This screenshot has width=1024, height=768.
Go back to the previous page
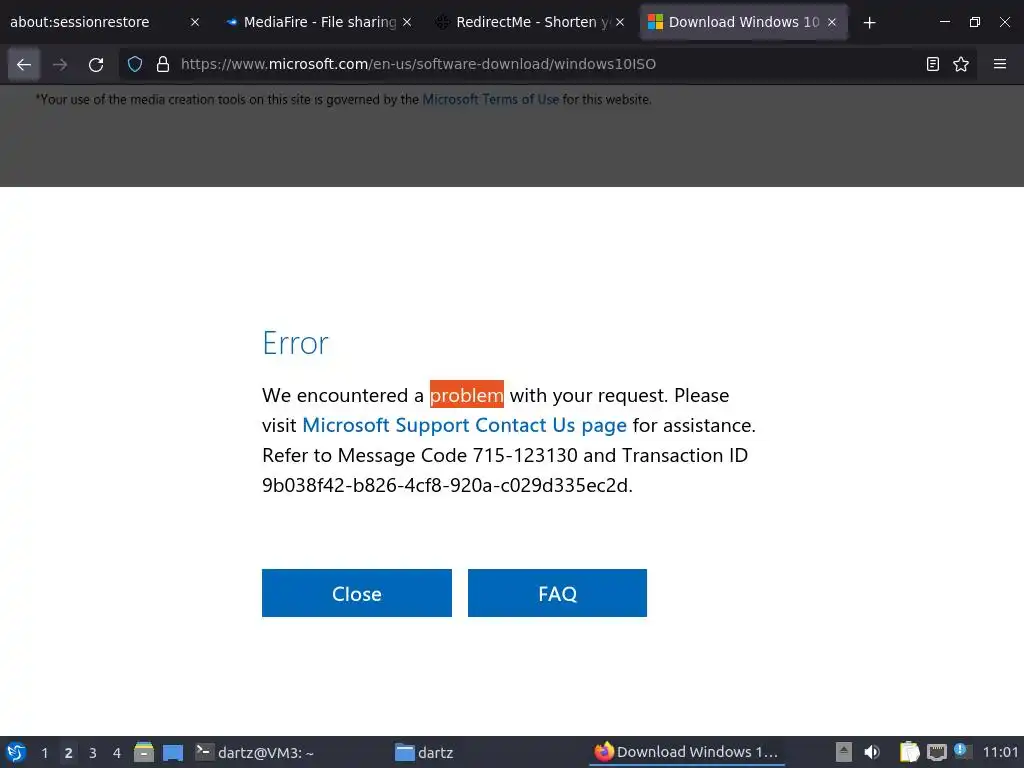tap(24, 64)
